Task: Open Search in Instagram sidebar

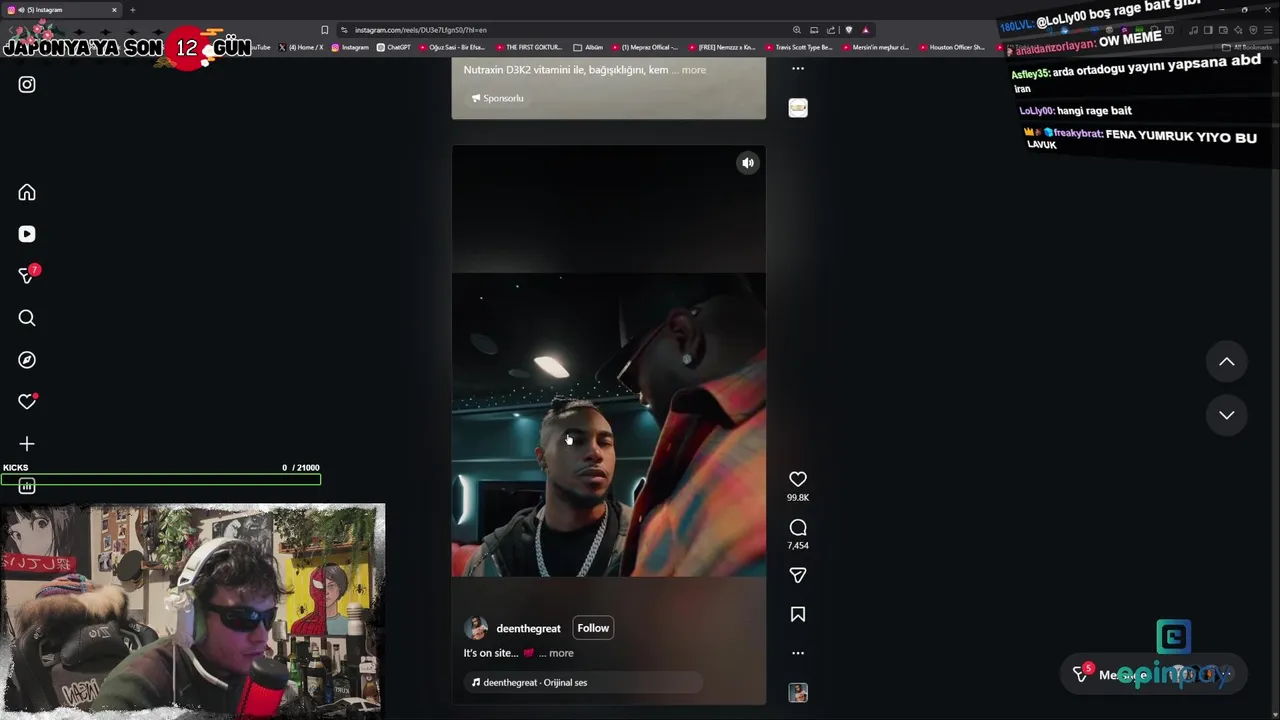Action: coord(27,318)
